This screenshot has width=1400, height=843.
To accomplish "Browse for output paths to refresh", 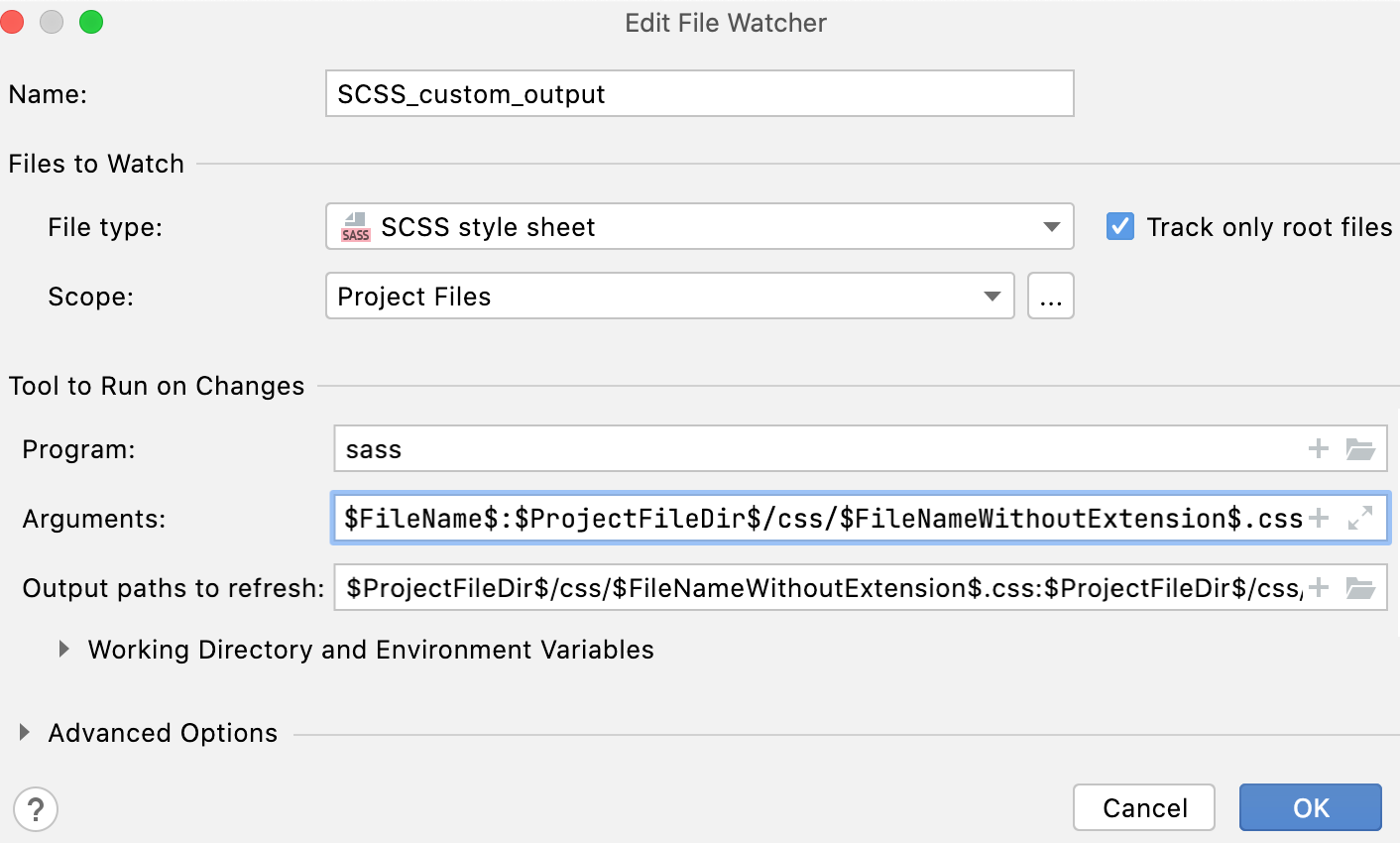I will 1362,587.
